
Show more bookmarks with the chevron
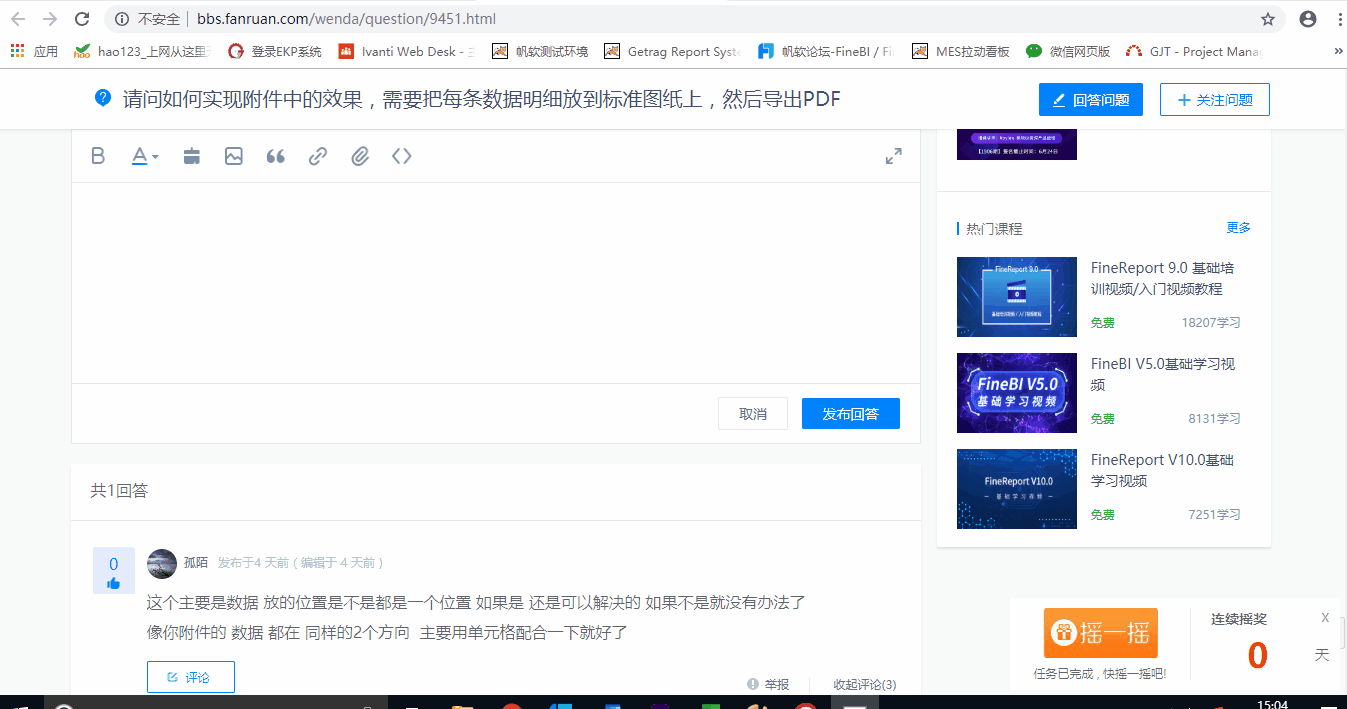coord(1338,51)
